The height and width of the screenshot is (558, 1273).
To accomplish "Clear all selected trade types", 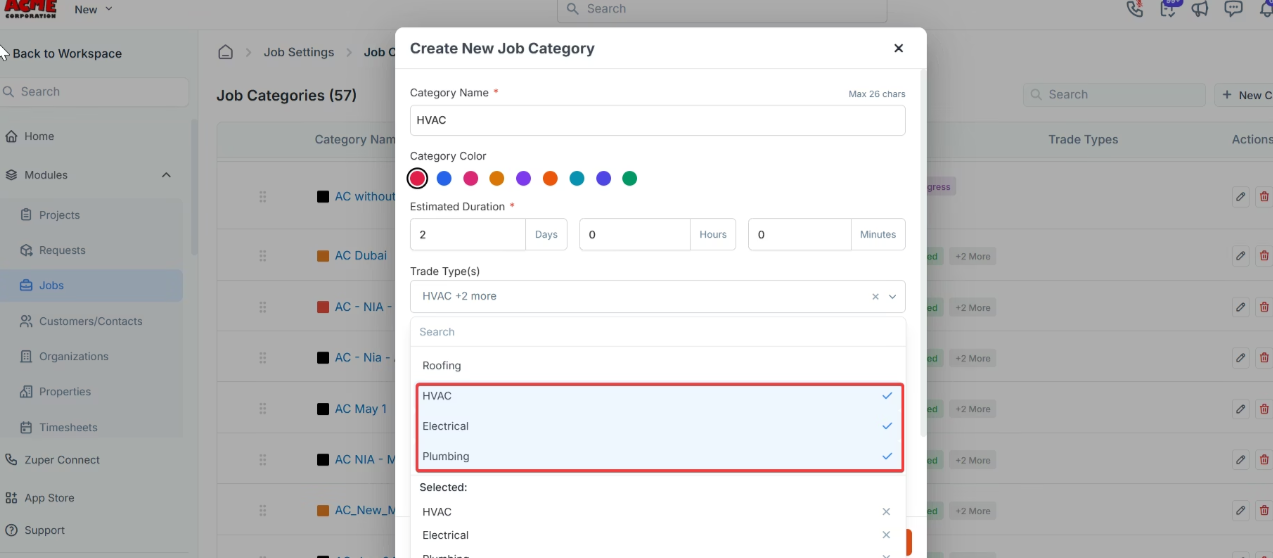I will coord(875,297).
